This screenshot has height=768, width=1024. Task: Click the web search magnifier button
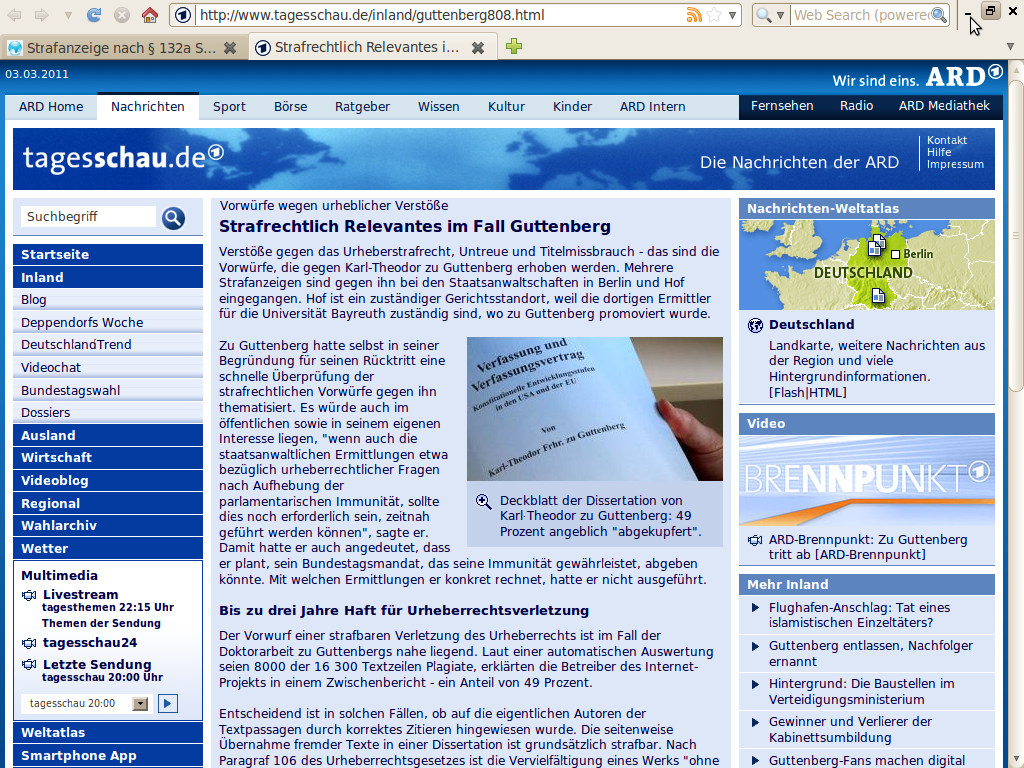point(939,15)
